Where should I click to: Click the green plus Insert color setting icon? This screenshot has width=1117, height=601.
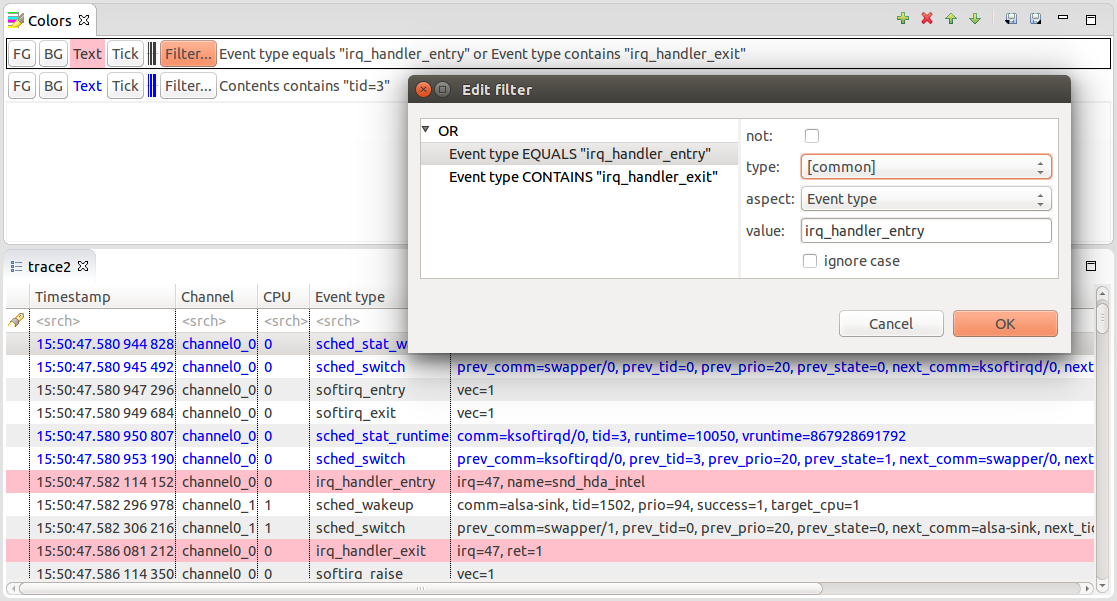pyautogui.click(x=903, y=19)
